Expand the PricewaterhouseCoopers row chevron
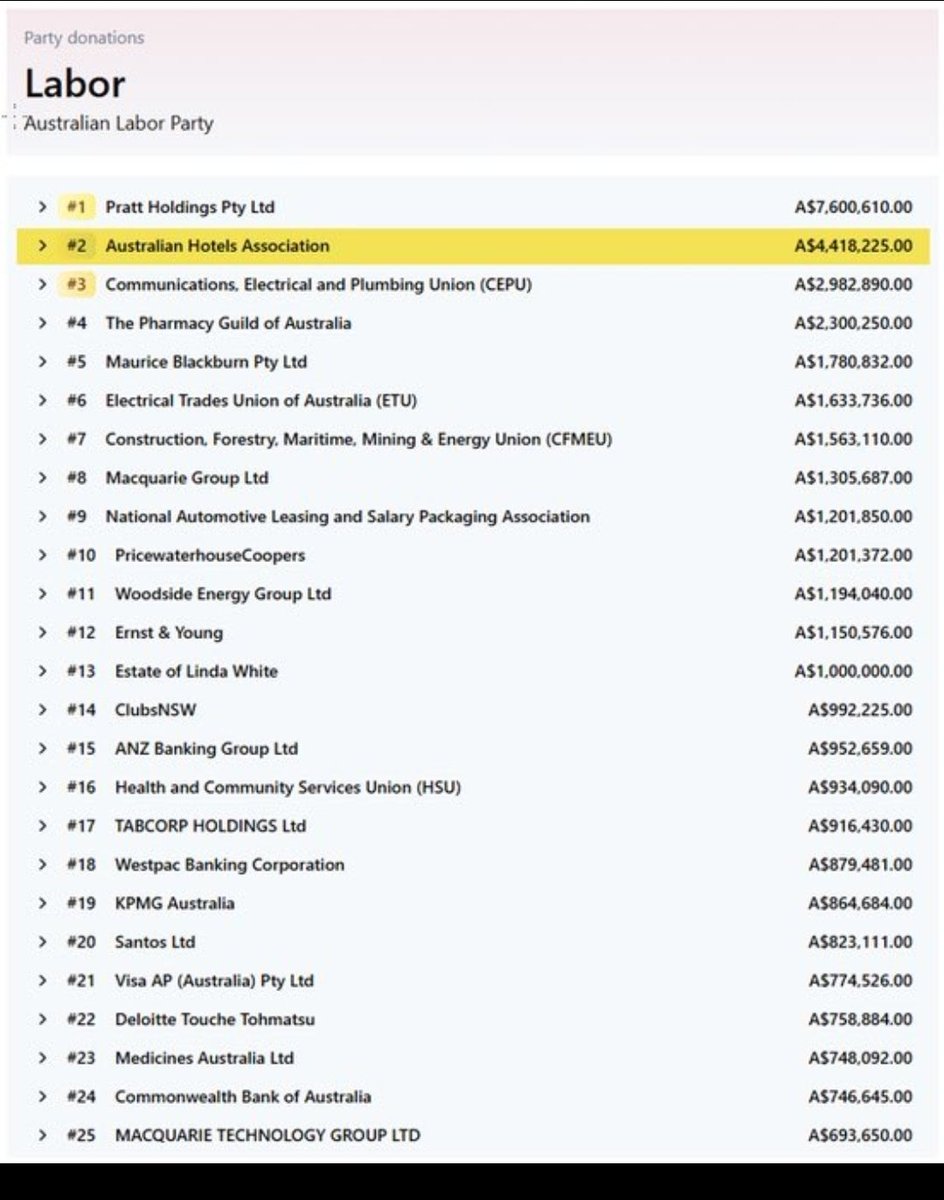 (42, 555)
